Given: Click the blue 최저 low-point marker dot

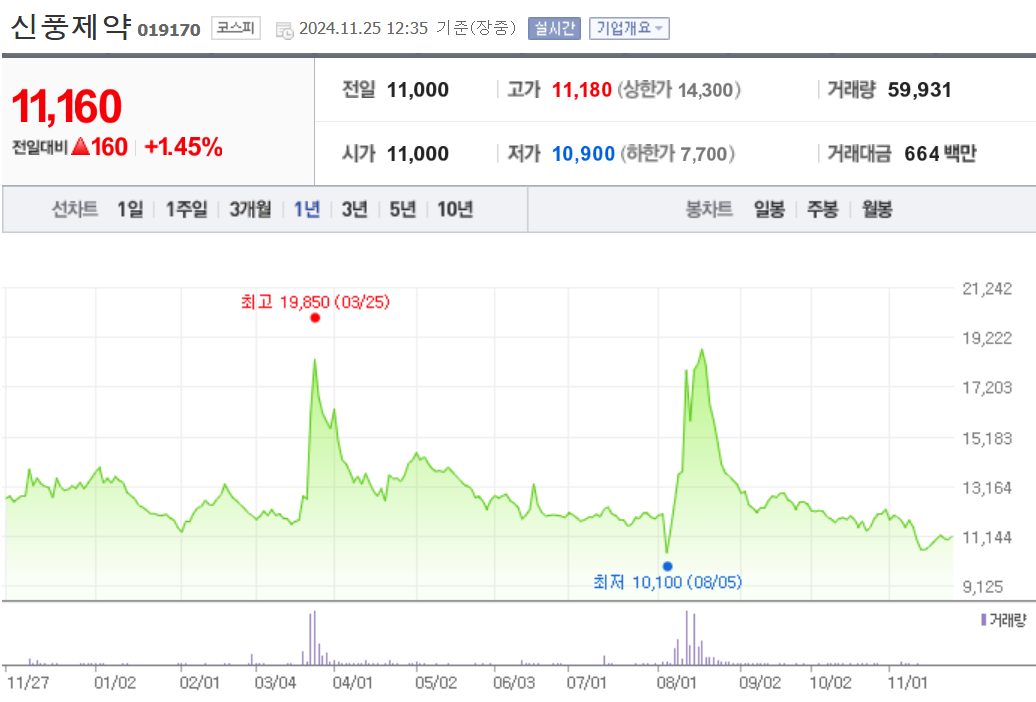Looking at the screenshot, I should (x=667, y=566).
